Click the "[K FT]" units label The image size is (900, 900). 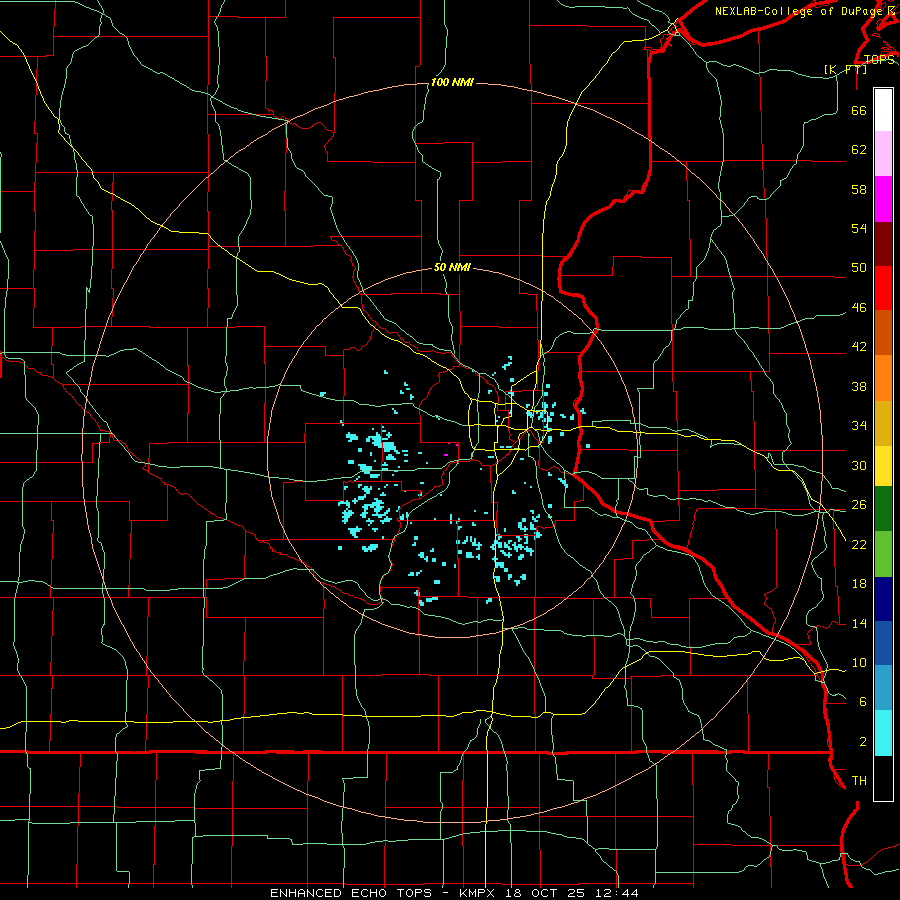845,69
